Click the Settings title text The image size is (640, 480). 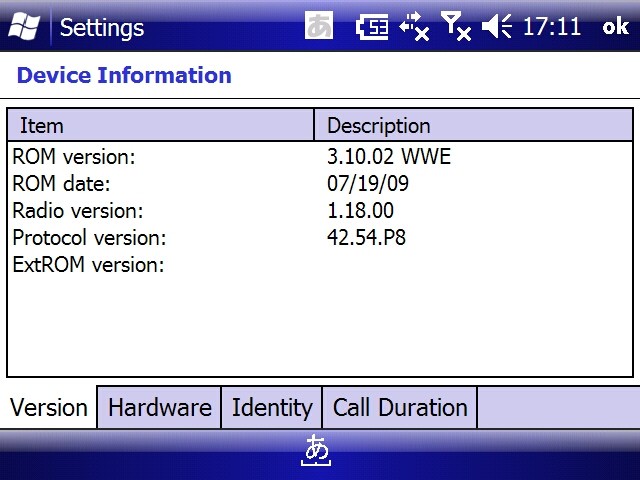point(102,28)
